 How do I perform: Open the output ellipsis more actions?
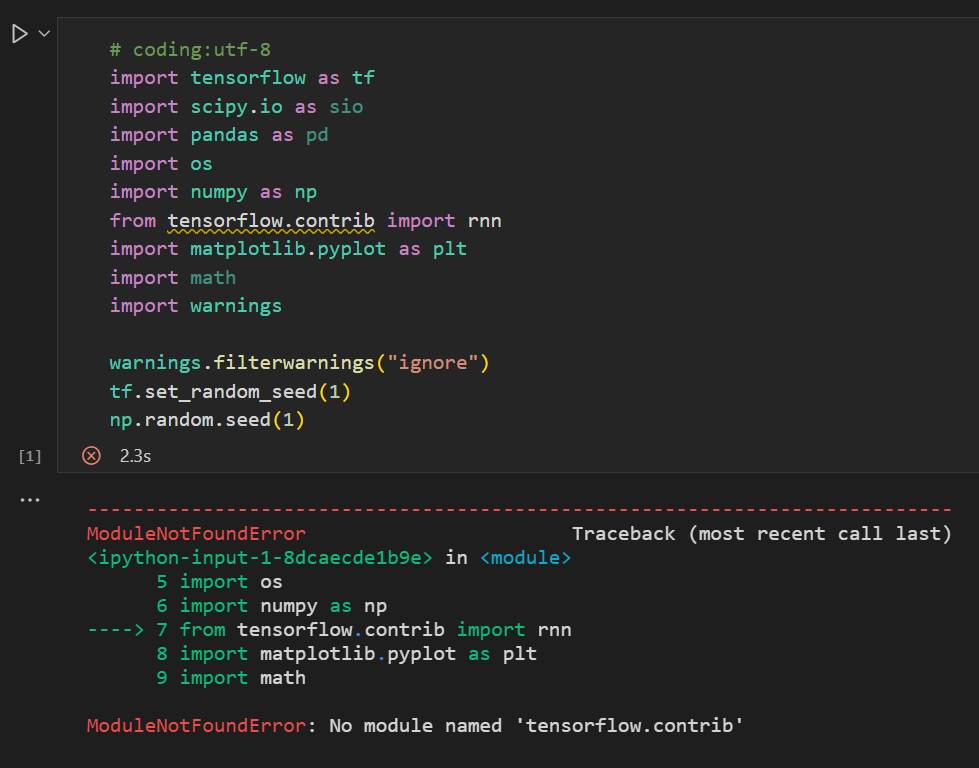(x=30, y=499)
